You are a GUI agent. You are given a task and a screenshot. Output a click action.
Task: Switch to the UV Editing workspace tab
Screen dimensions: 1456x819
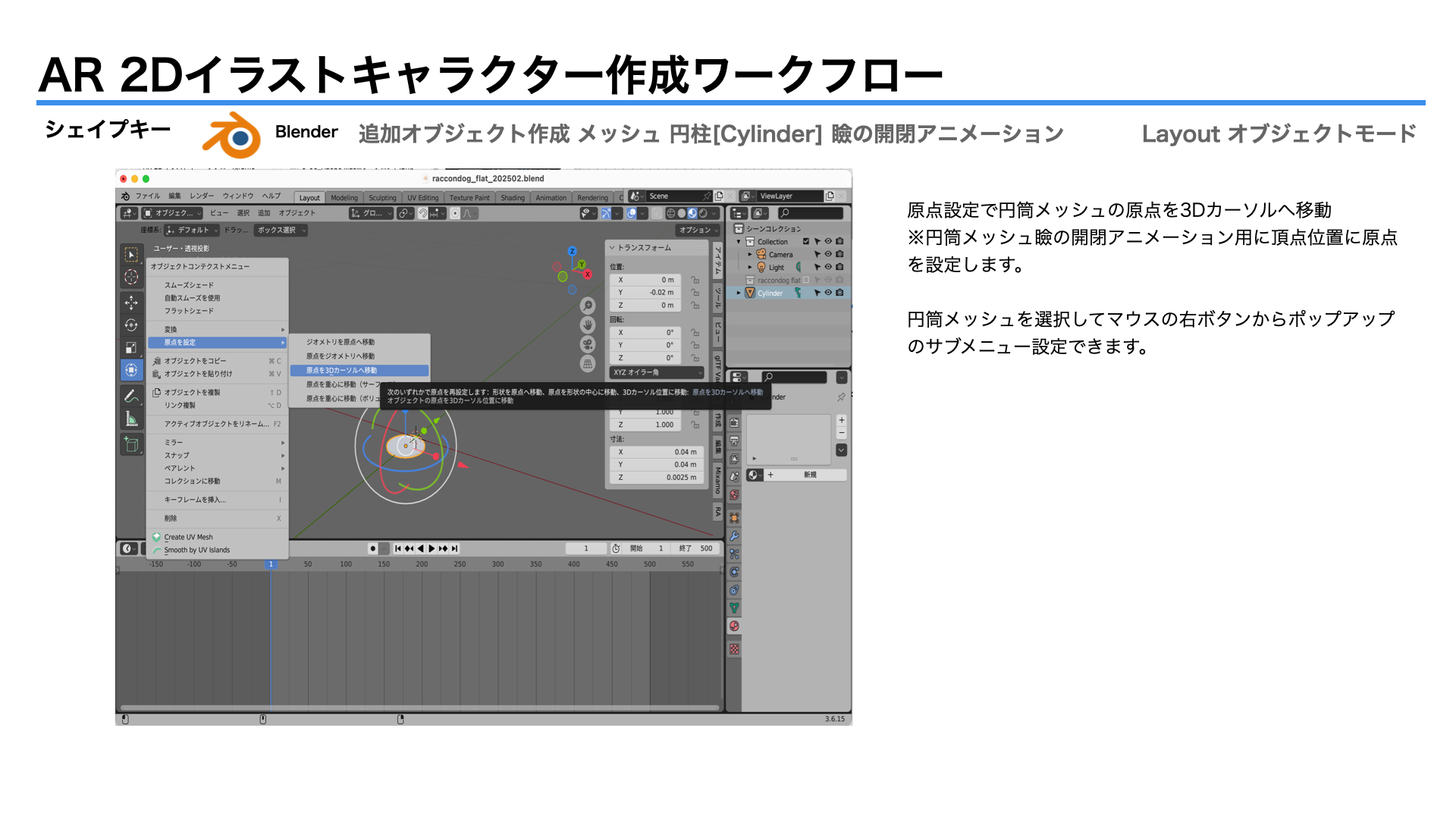point(422,198)
